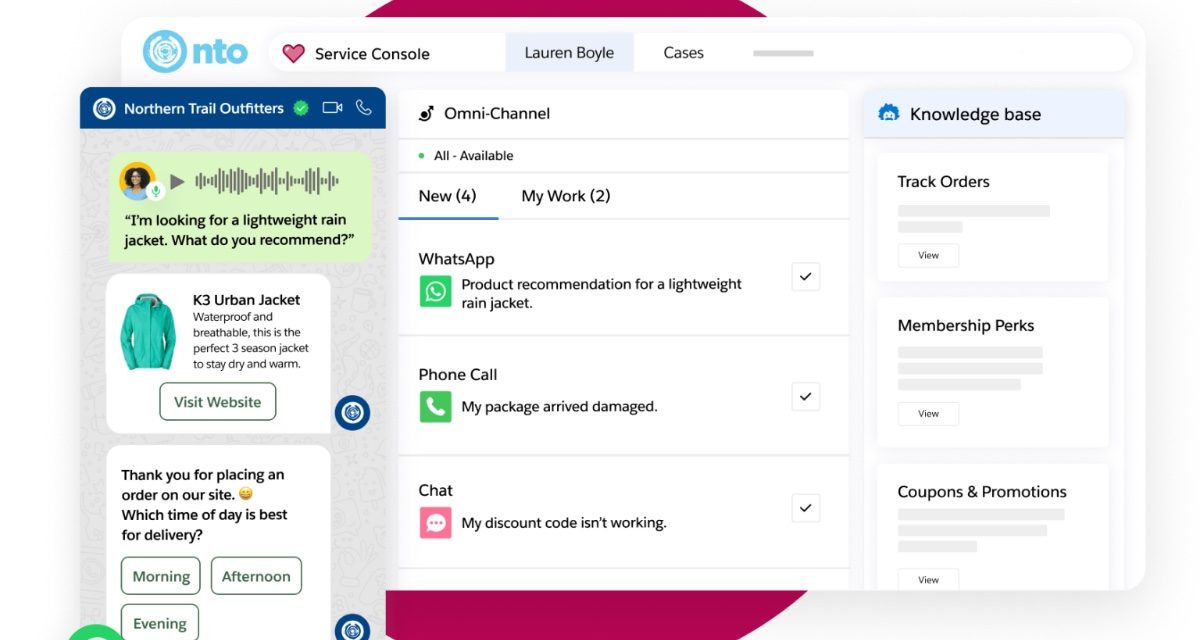Image resolution: width=1200 pixels, height=640 pixels.
Task: Seek within the voice message waveform
Action: tap(266, 181)
